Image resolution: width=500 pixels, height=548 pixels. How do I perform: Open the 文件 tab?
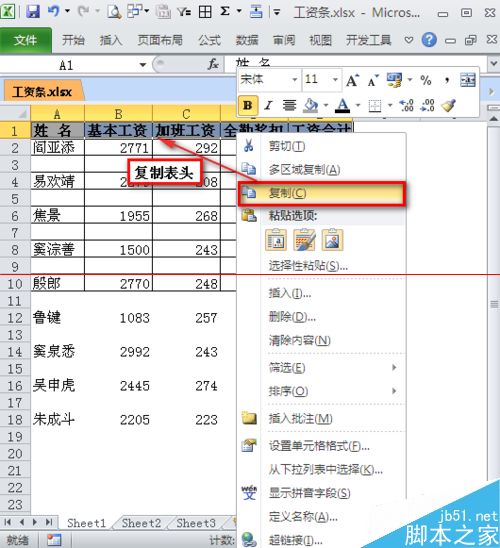pyautogui.click(x=26, y=40)
